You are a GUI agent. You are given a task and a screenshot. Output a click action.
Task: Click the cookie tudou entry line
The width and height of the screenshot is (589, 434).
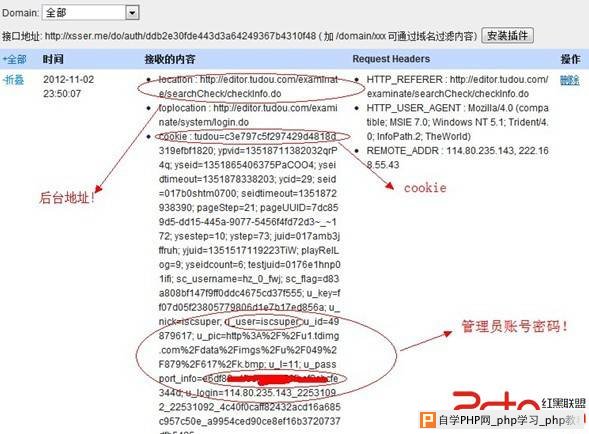click(x=248, y=136)
